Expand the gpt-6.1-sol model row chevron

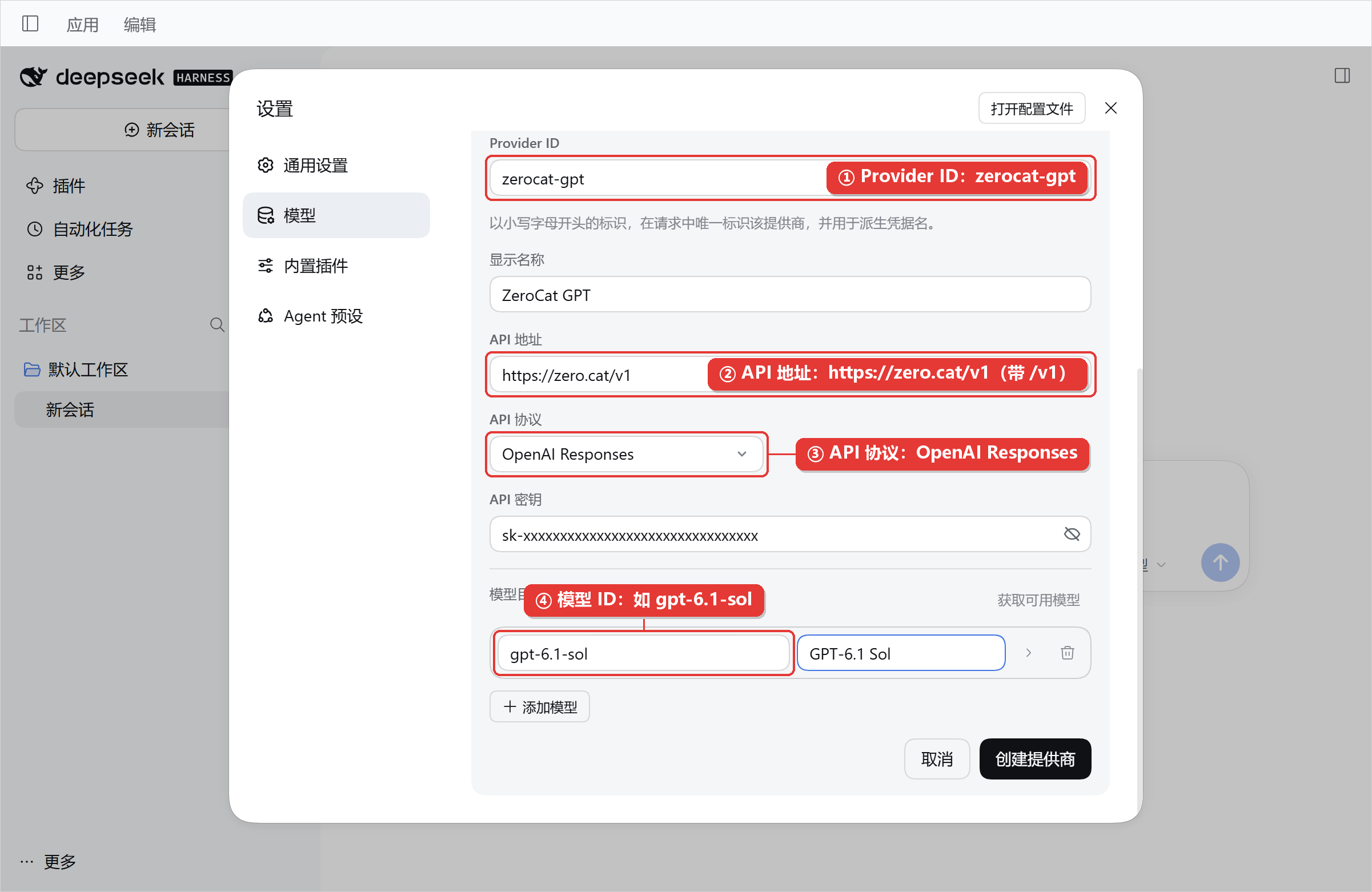[1028, 653]
